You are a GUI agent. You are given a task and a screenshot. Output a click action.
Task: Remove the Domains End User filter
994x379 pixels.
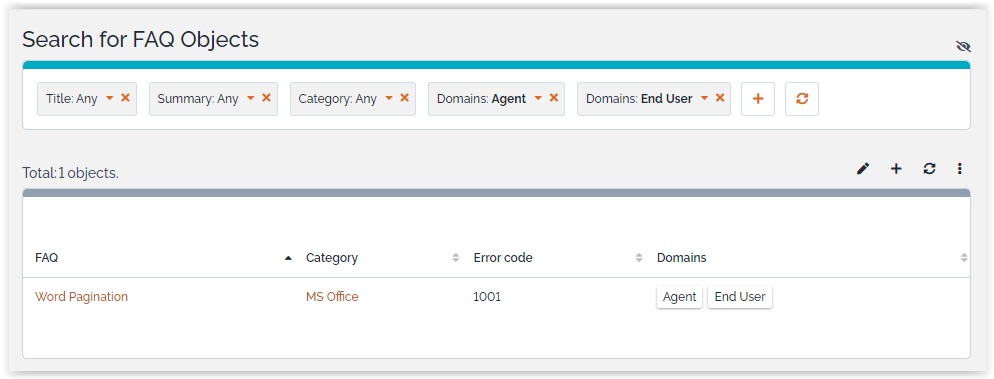point(720,98)
